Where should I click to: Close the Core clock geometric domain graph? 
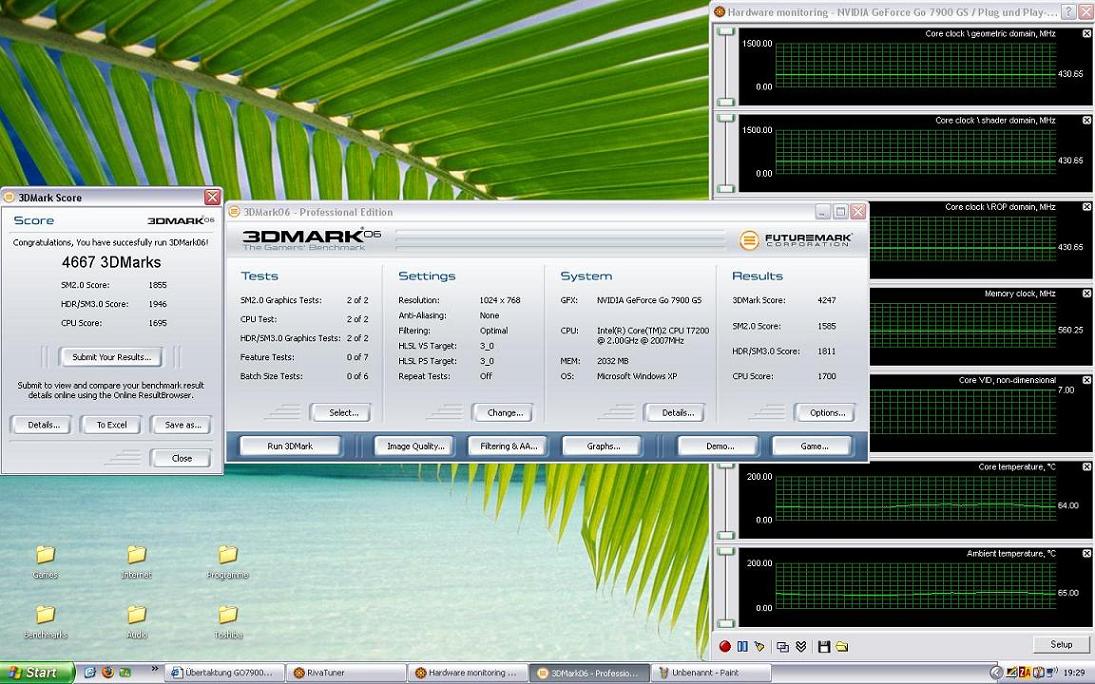coord(1087,34)
